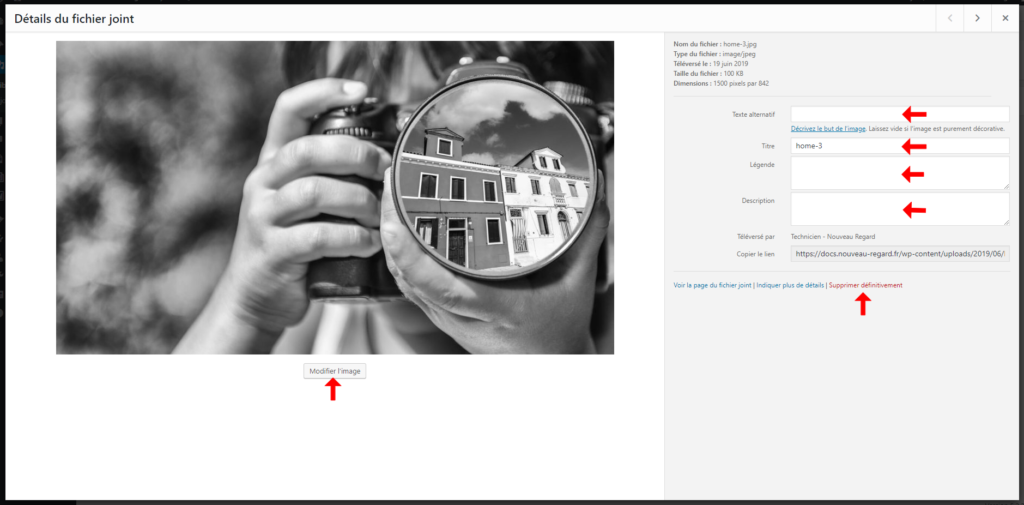Click the black and white camera image preview
This screenshot has height=505, width=1024.
pos(334,197)
